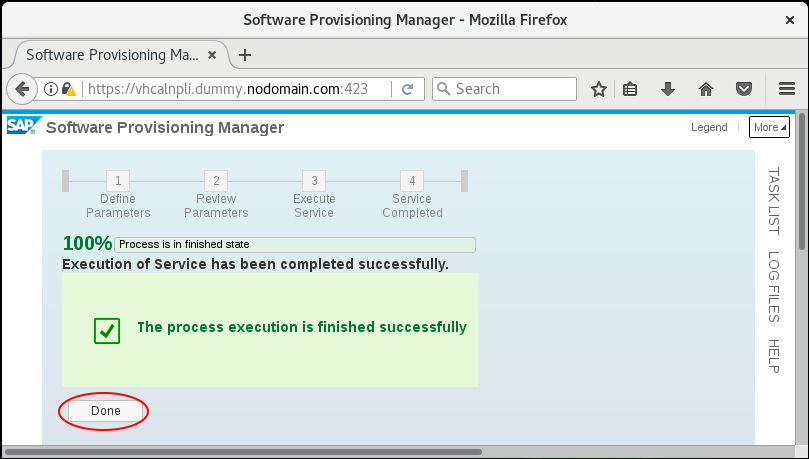
Task: Expand the More dropdown
Action: 769,127
